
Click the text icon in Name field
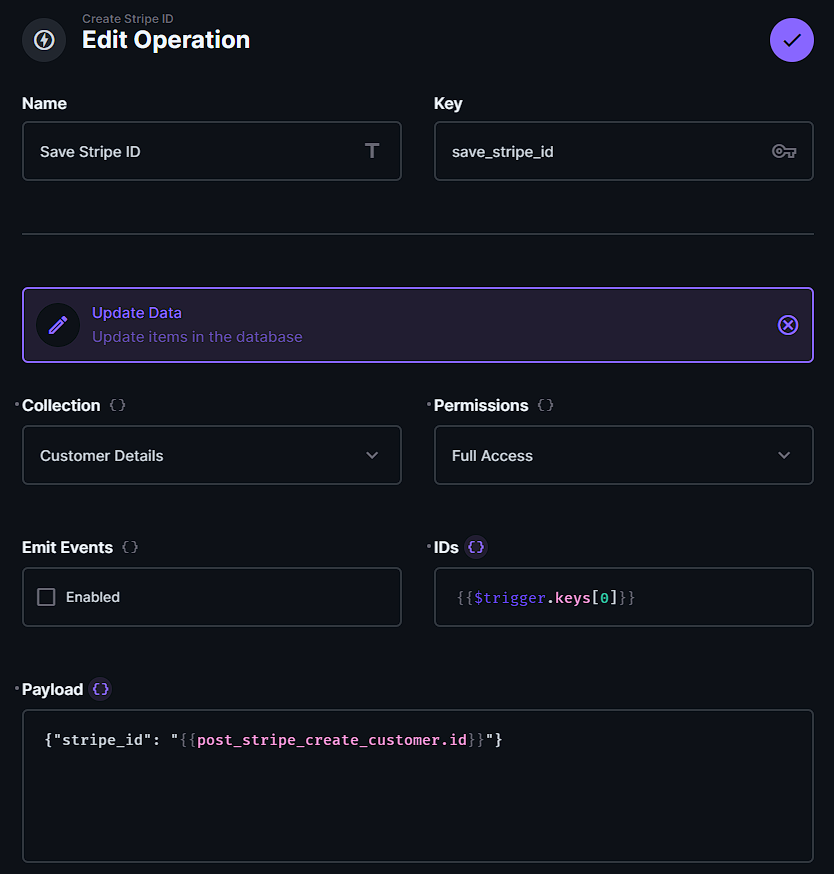click(372, 151)
